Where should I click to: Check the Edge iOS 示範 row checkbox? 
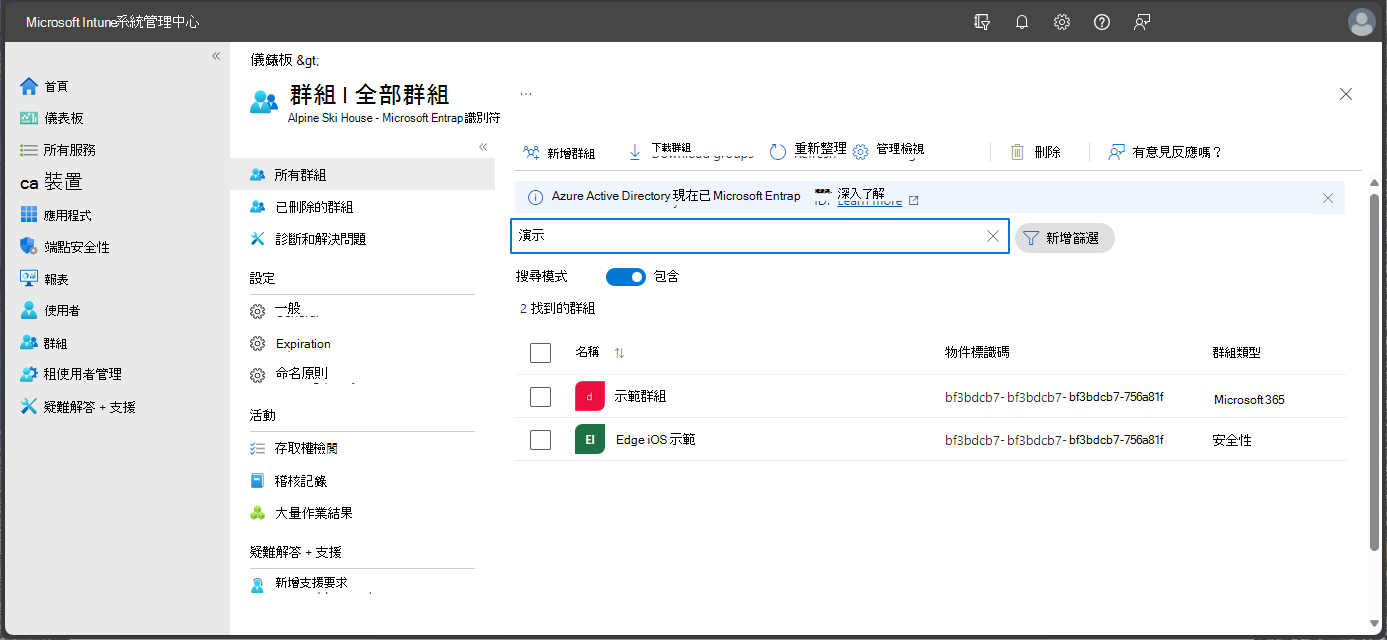[x=541, y=440]
